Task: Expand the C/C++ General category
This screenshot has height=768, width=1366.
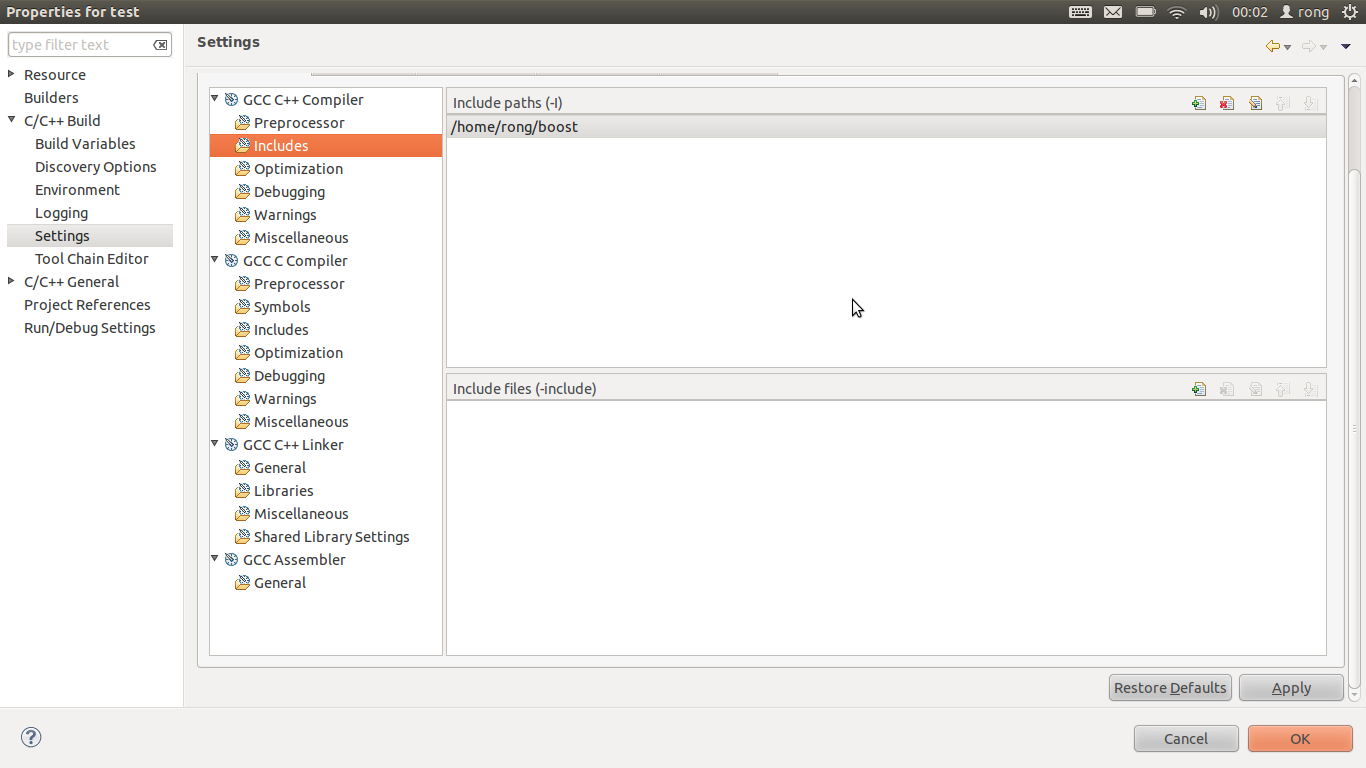Action: 11,281
